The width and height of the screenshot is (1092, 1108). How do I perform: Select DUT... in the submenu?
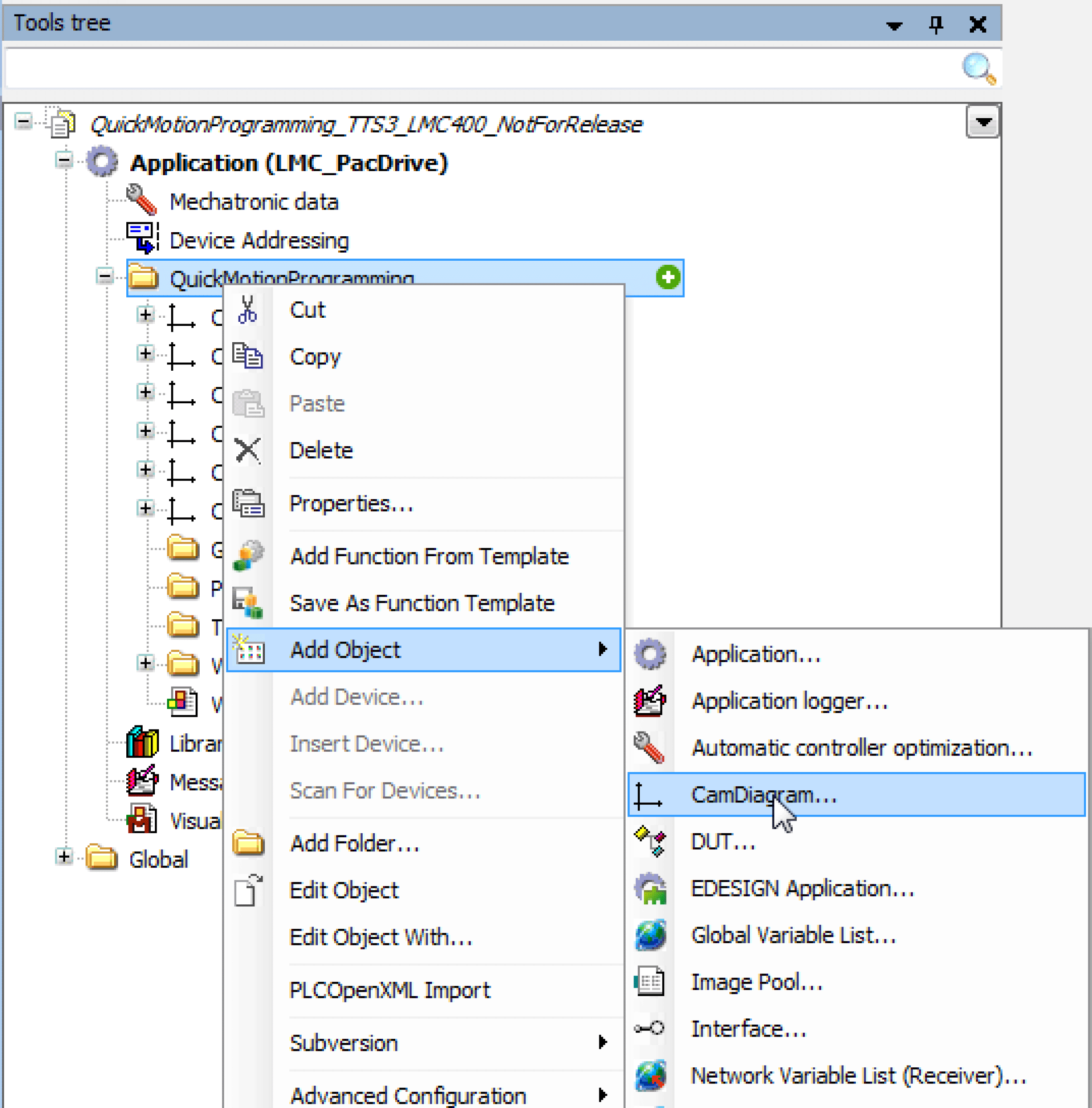857,842
